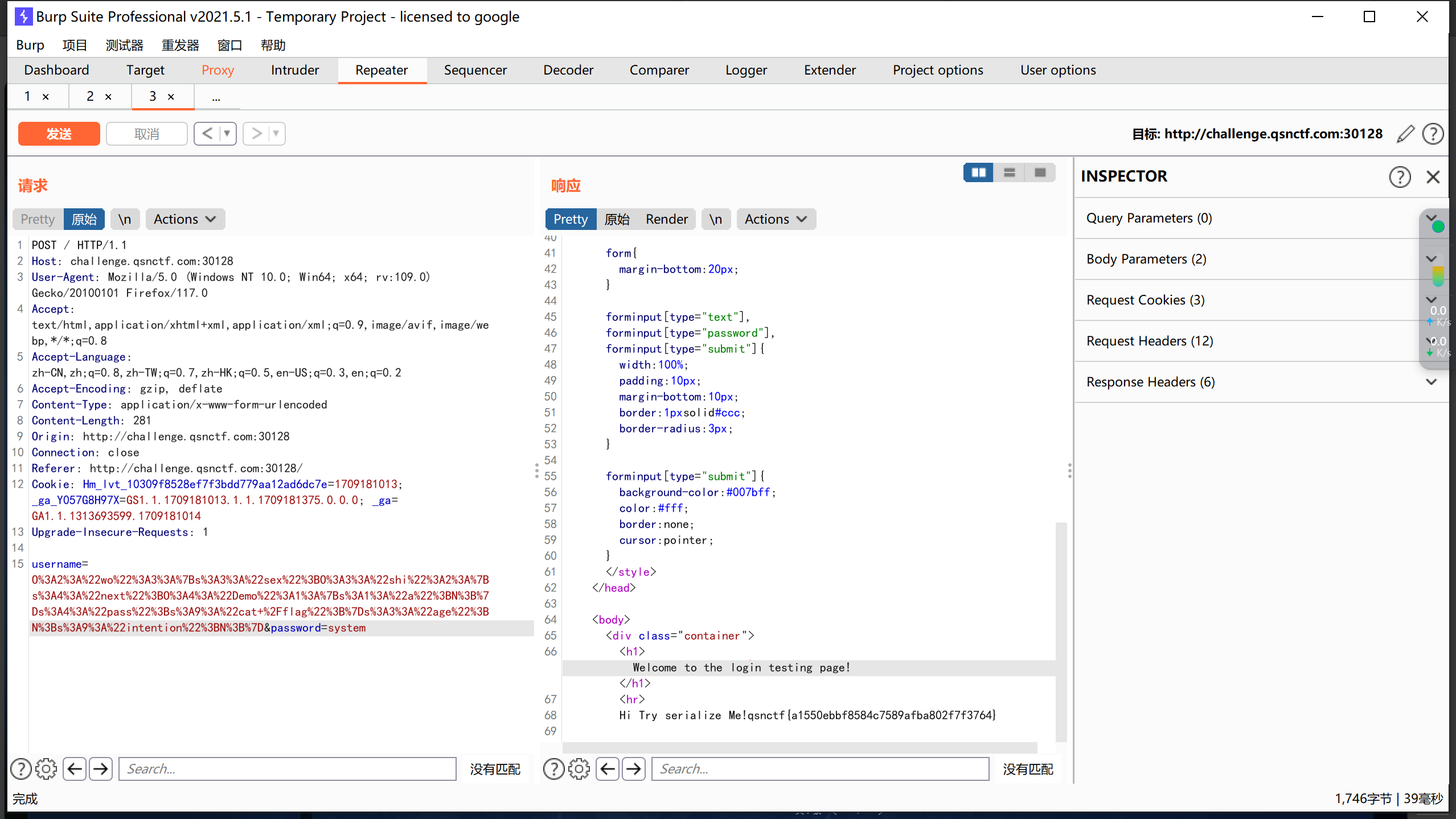Open the Inspector help icon
Screen dimensions: 1456x819
pos(1400,176)
